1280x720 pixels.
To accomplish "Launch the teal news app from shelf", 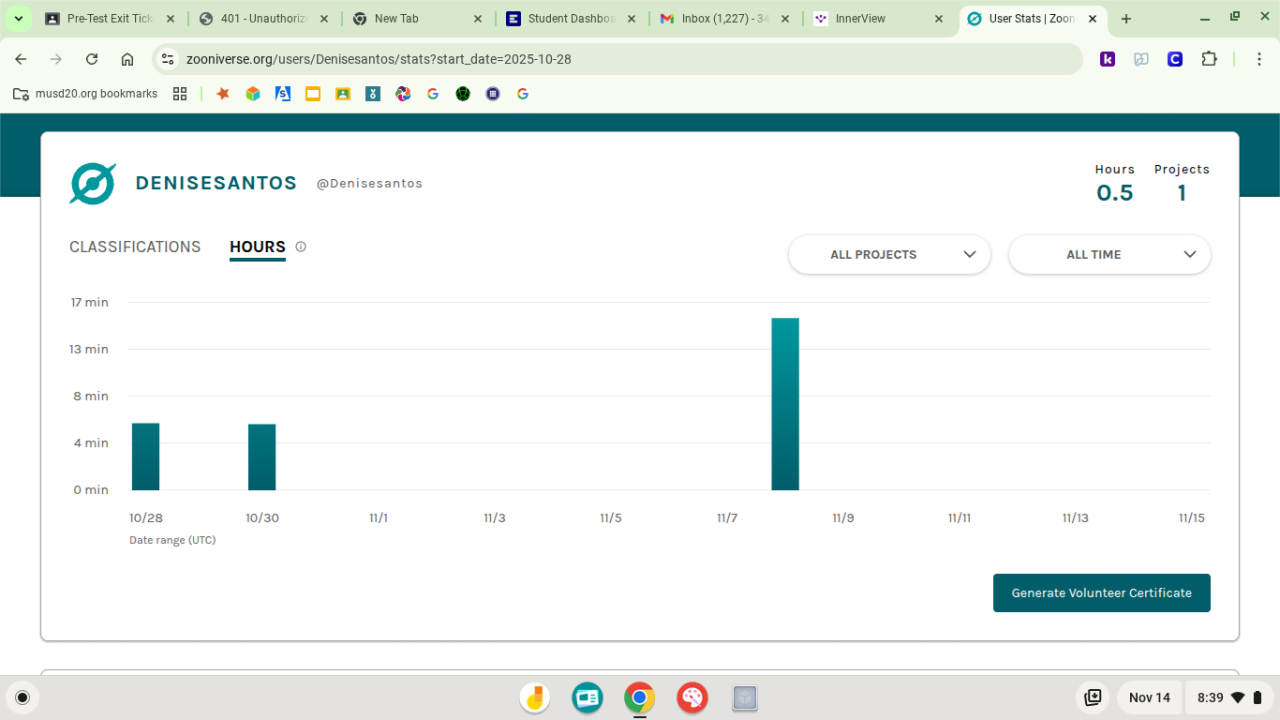I will 587,697.
